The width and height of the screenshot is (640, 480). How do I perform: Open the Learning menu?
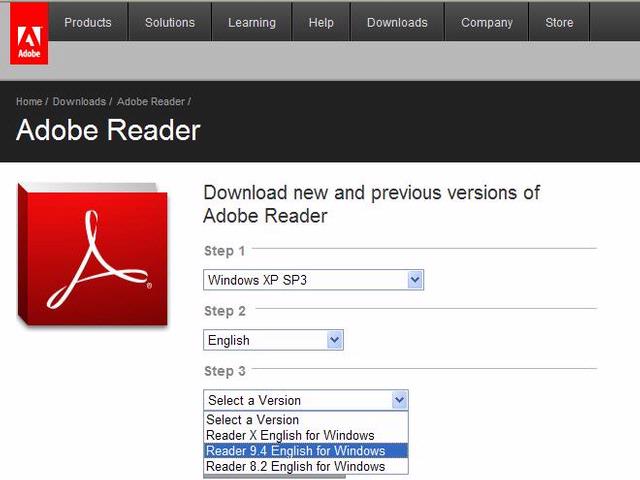(x=252, y=22)
